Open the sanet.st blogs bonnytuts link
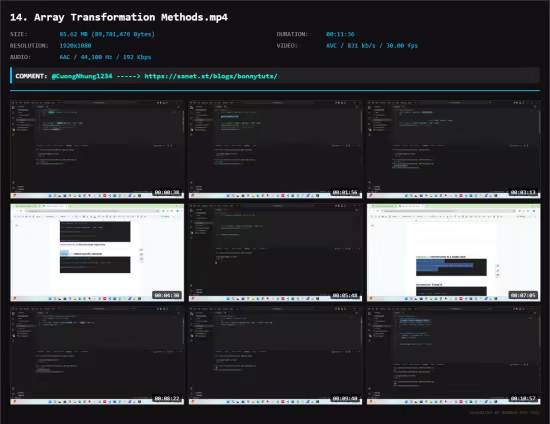 click(x=211, y=76)
